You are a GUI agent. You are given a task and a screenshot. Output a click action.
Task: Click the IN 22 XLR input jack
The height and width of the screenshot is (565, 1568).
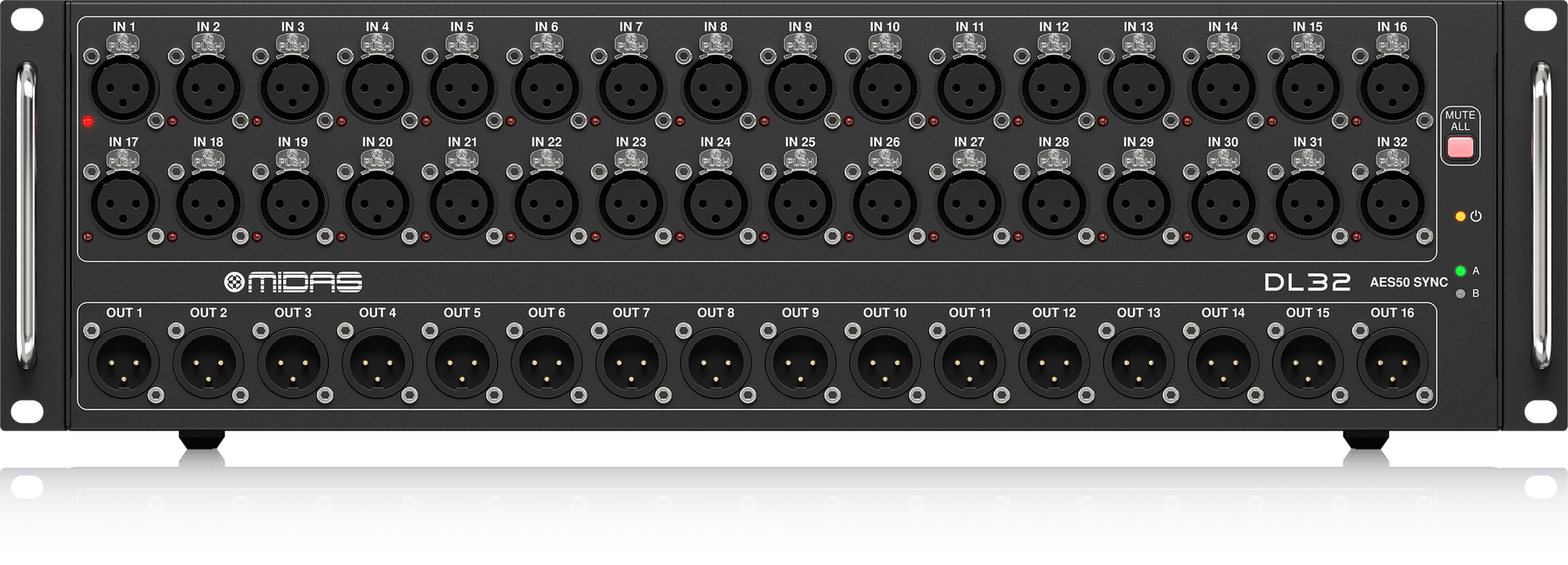coord(547,203)
